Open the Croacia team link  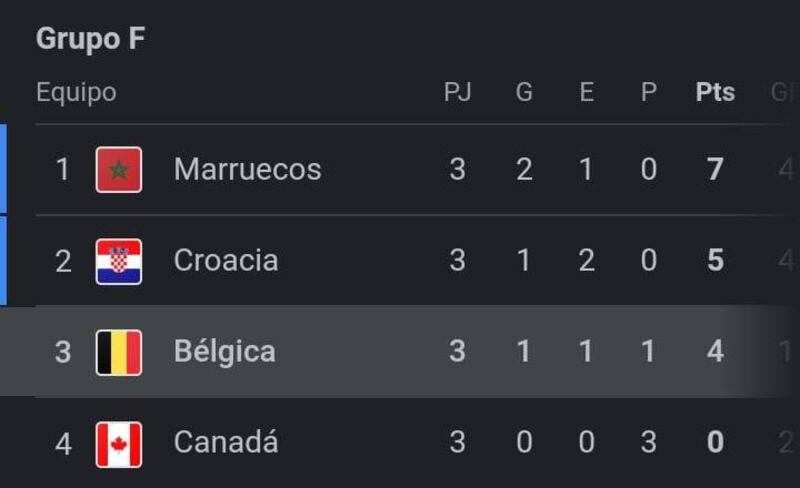pos(226,261)
